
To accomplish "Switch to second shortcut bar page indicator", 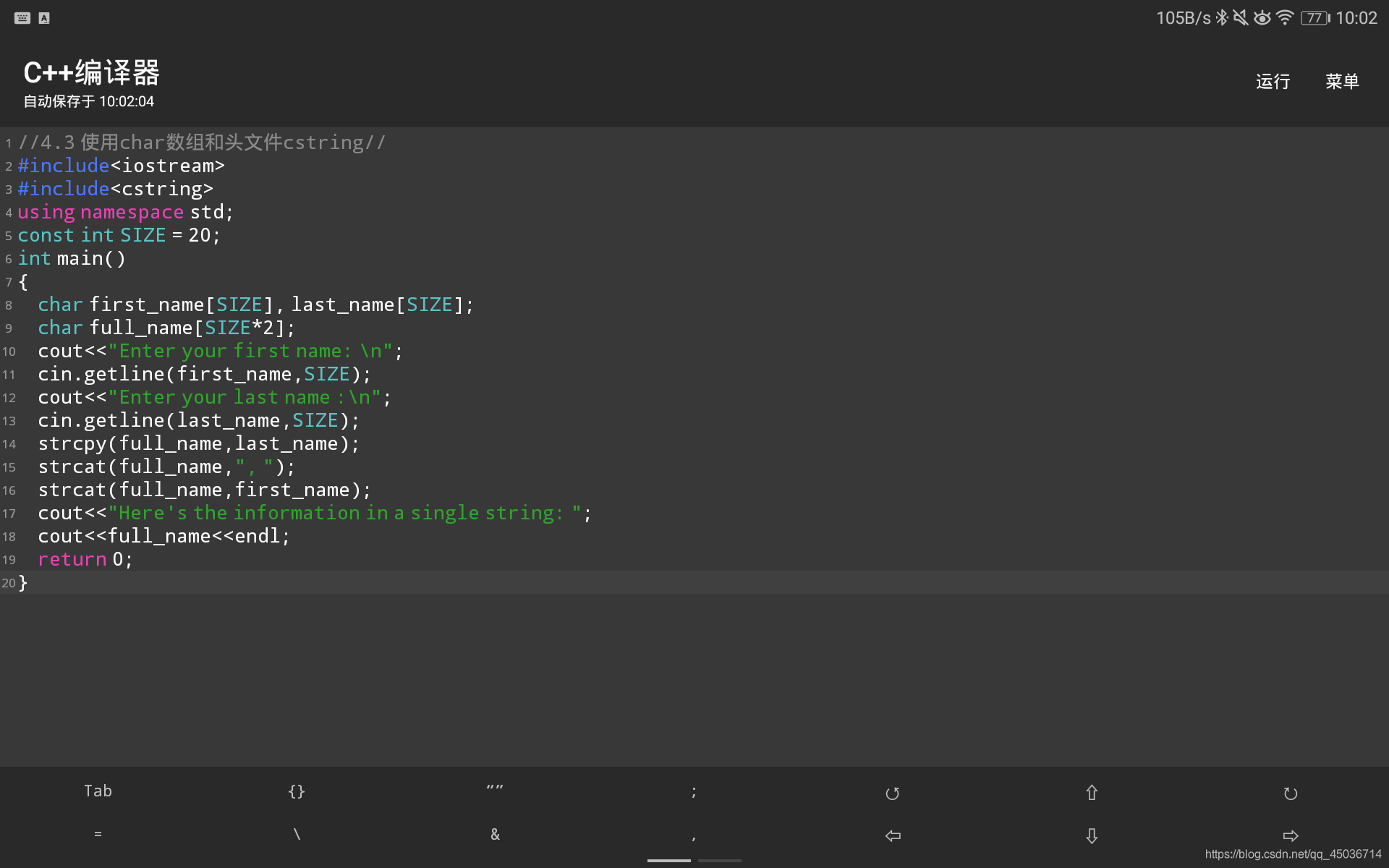I will [720, 860].
